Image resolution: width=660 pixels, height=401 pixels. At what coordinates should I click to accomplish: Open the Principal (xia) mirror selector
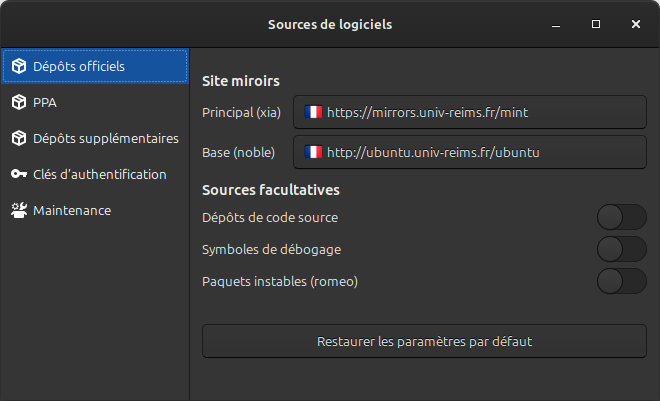470,113
